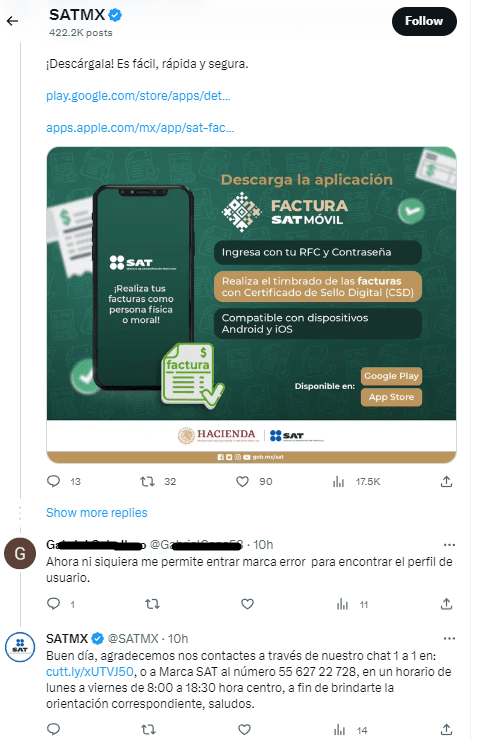Screen dimensions: 485x741
Task: Reply to the main post with 13 comments
Action: point(53,482)
